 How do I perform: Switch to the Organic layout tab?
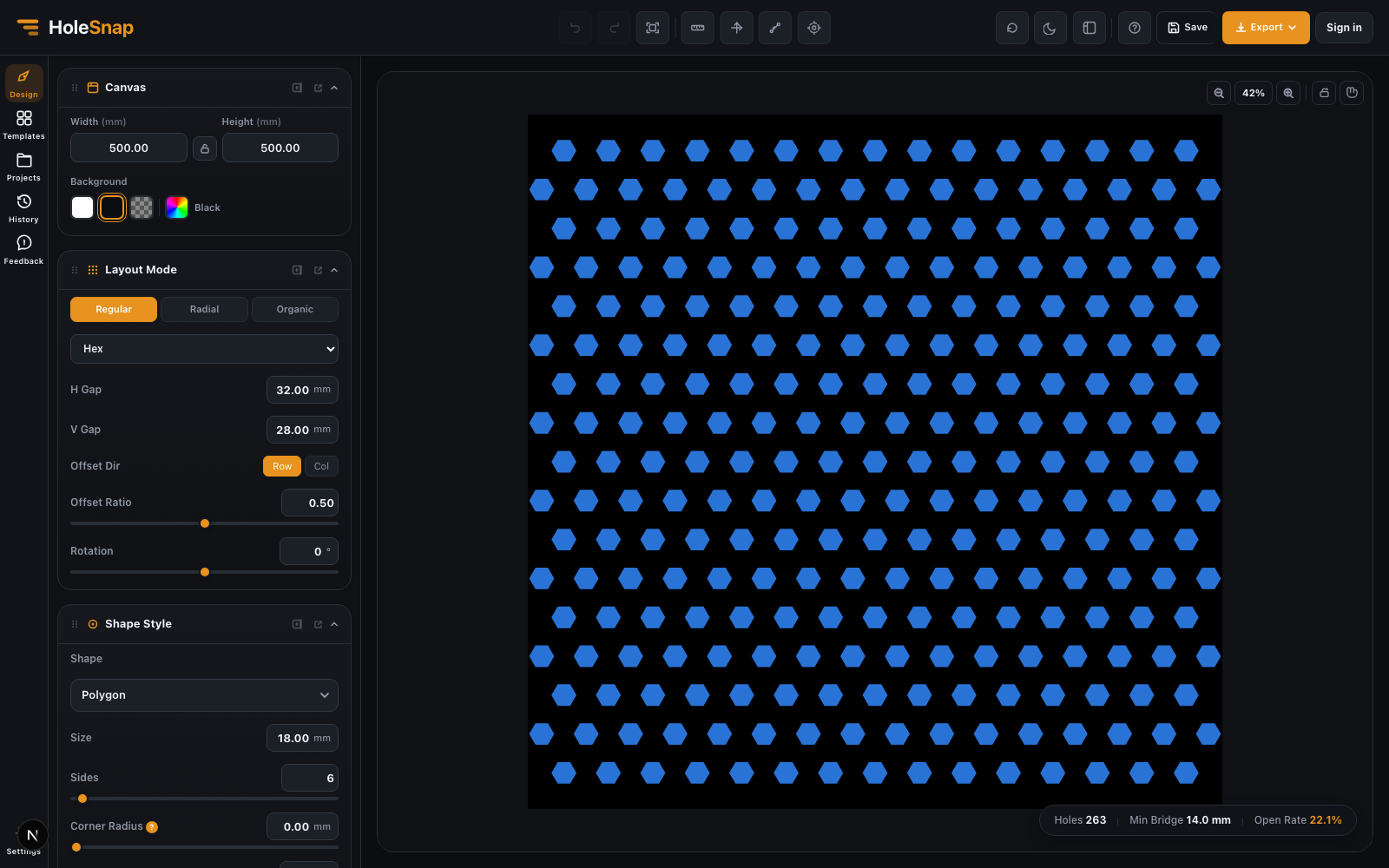[x=295, y=309]
